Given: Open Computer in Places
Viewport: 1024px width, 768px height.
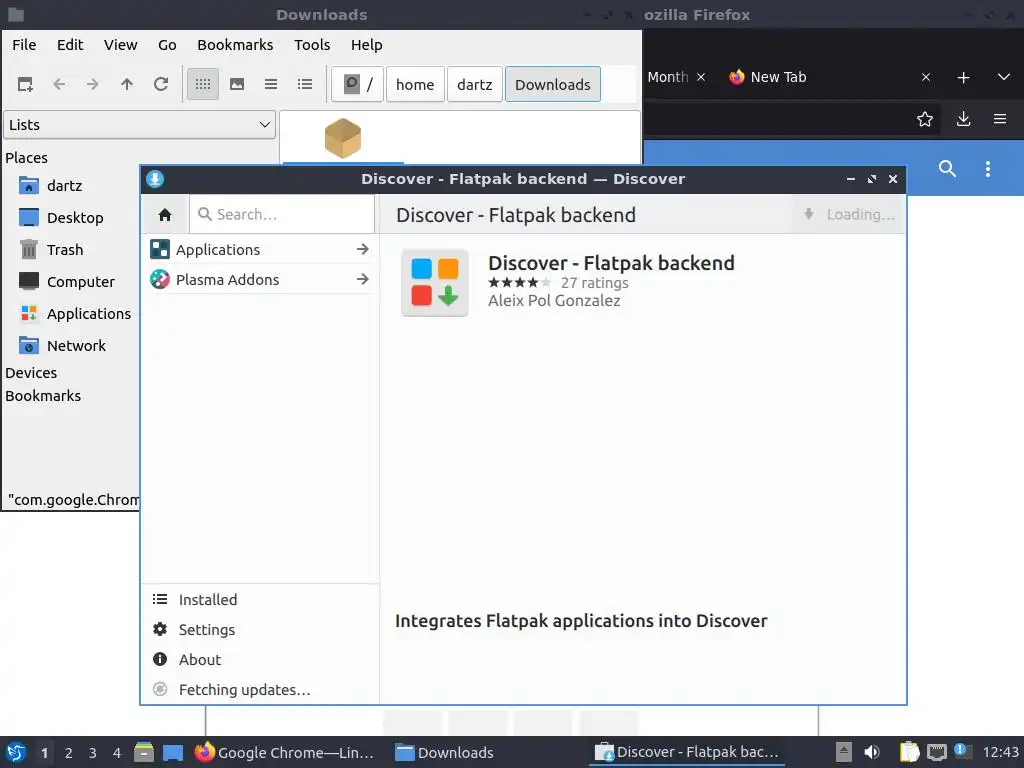Looking at the screenshot, I should coord(67,282).
